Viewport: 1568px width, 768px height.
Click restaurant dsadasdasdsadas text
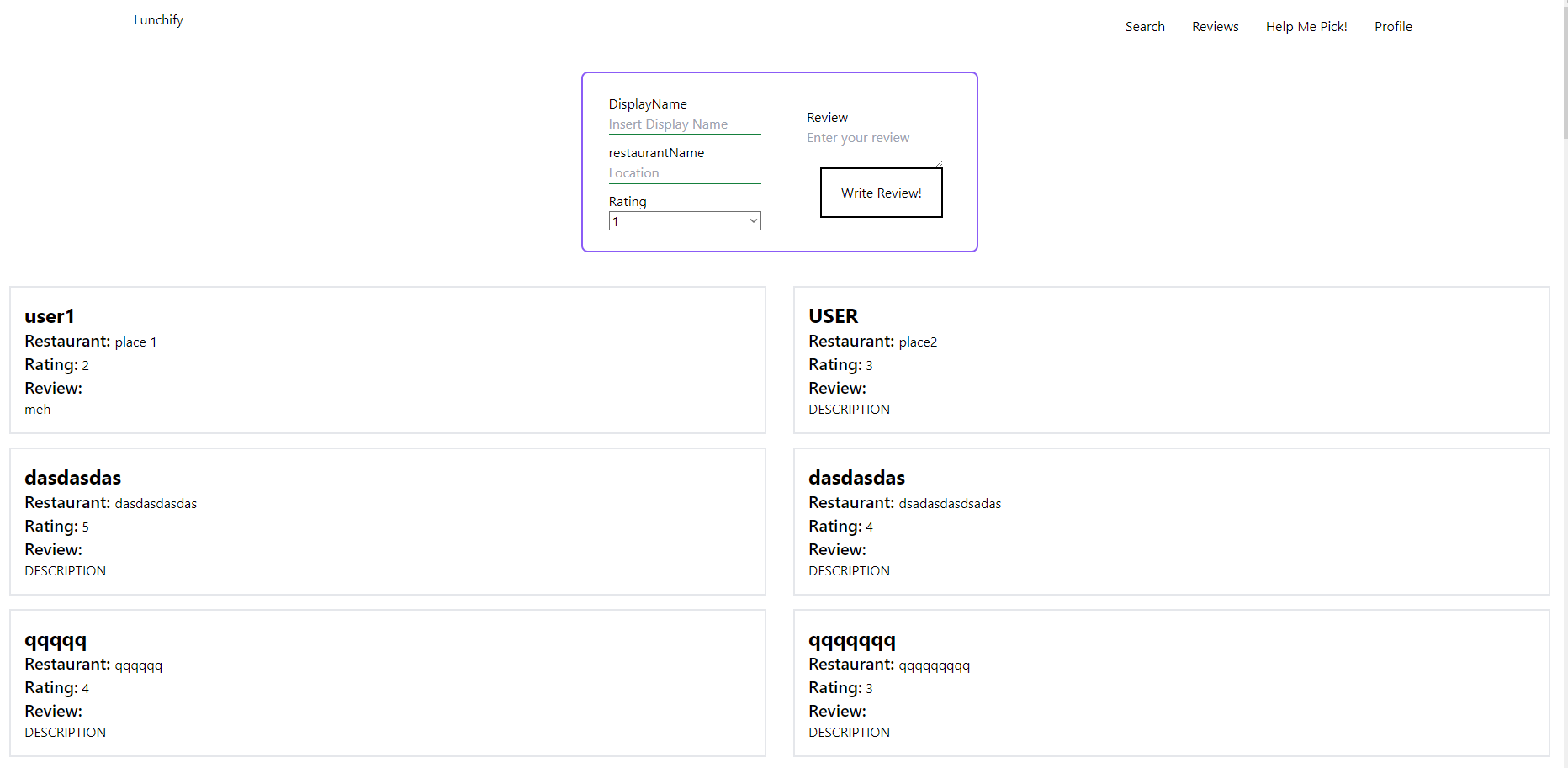click(x=950, y=504)
